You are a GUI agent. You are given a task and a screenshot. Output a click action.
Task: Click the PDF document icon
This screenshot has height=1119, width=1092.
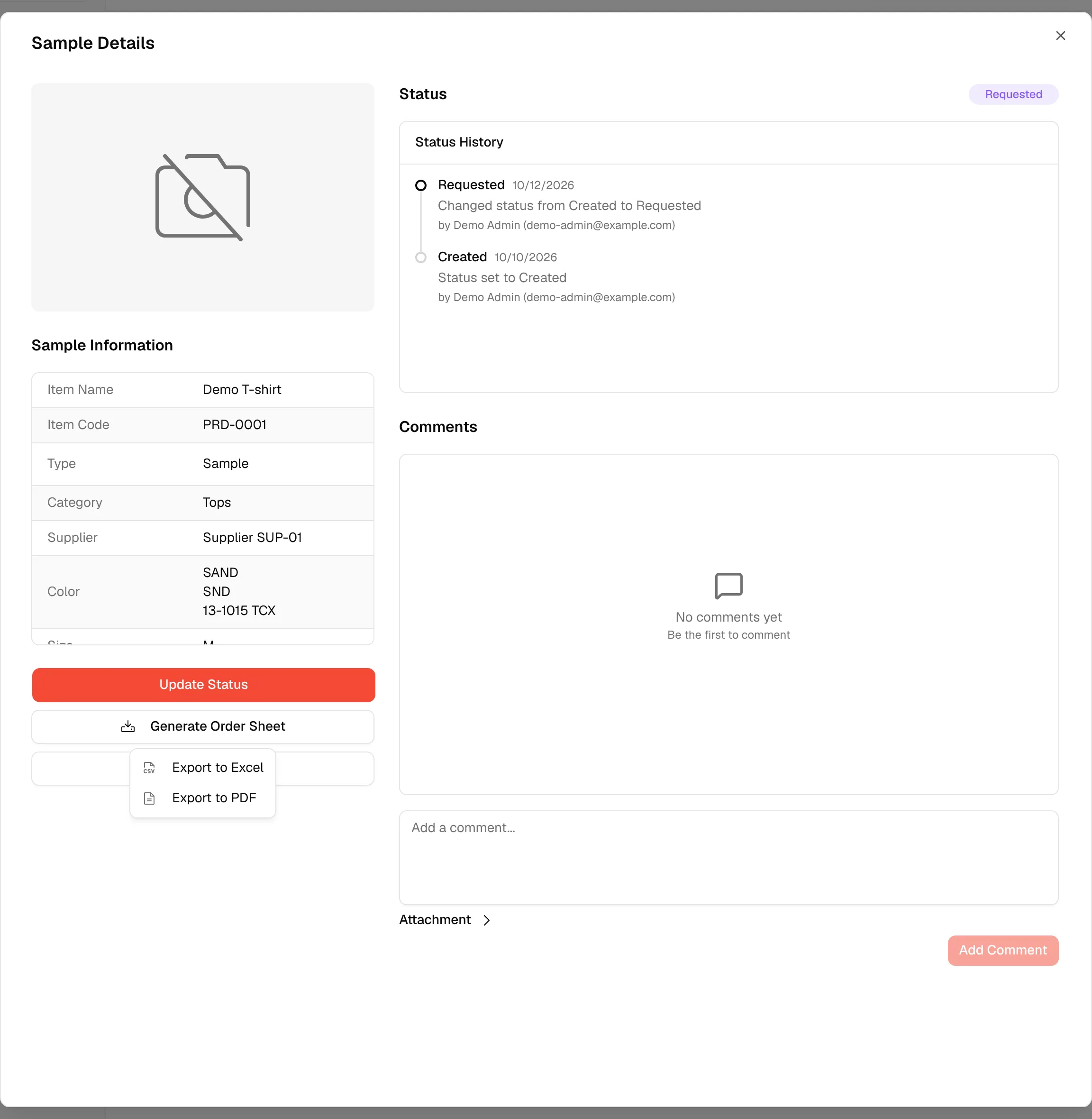click(149, 798)
